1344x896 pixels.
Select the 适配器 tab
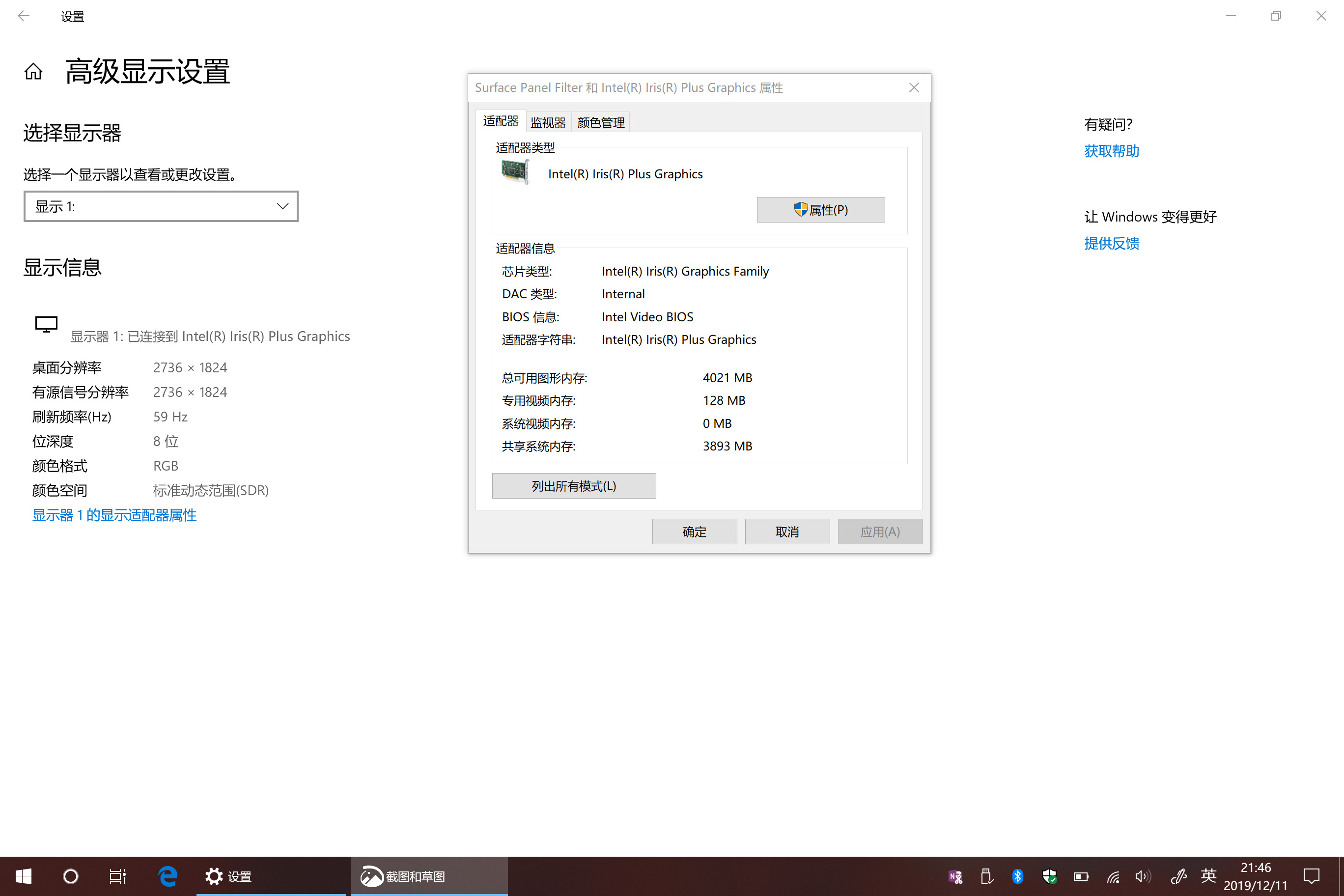[x=501, y=121]
